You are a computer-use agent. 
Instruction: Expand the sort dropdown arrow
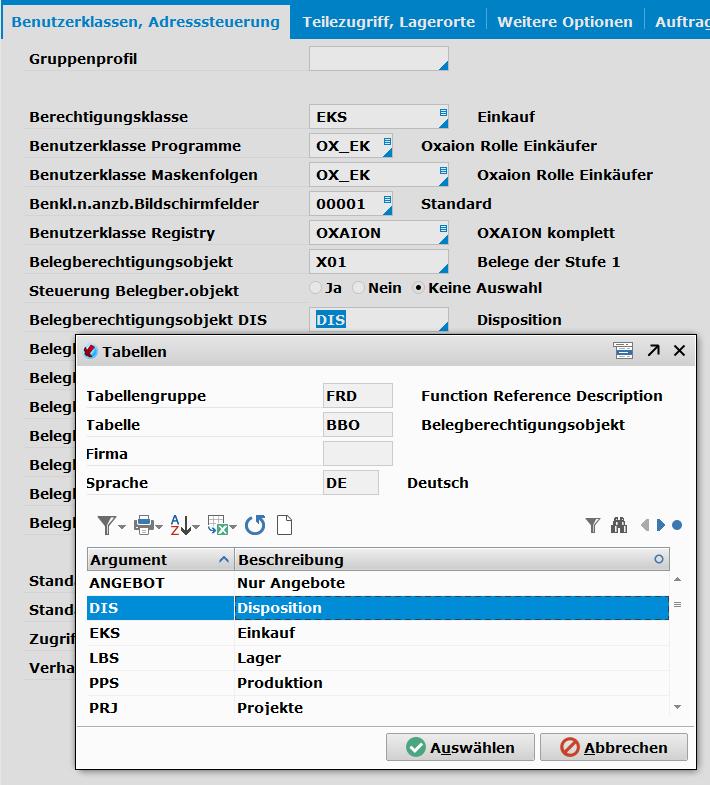196,527
